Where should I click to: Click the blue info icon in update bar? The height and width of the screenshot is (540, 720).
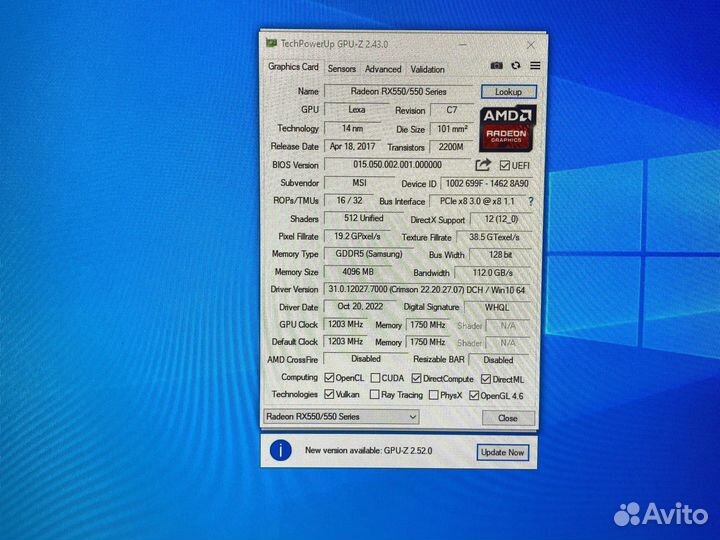(281, 450)
